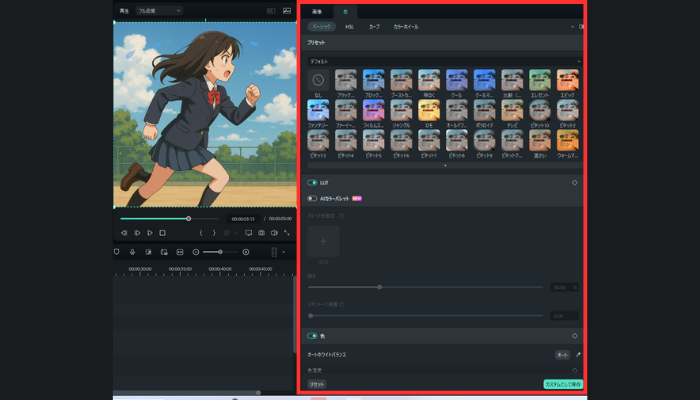
Task: Switch to the 画像 tab
Action: pyautogui.click(x=317, y=12)
